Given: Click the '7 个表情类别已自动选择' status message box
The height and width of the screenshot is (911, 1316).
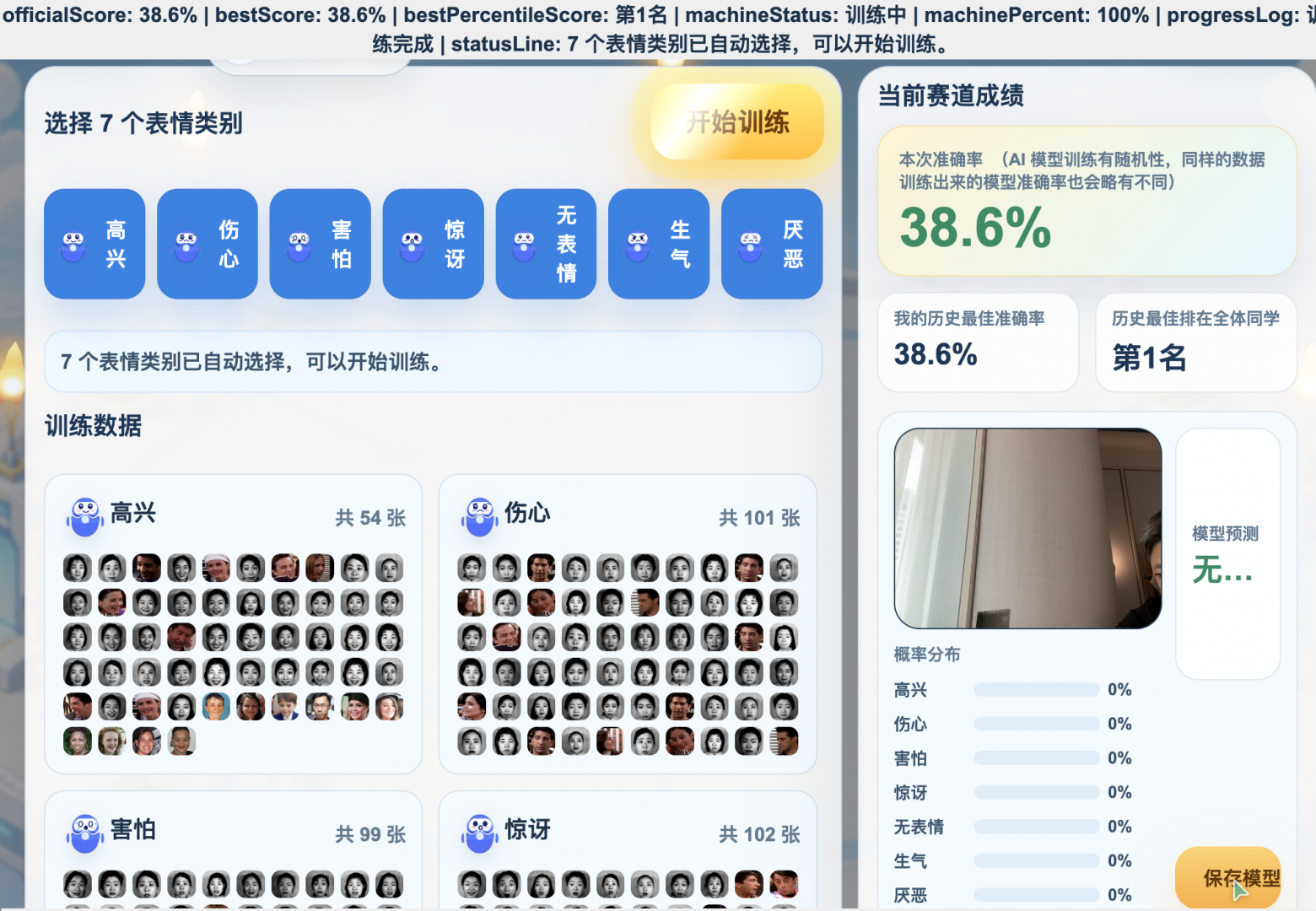Looking at the screenshot, I should (433, 362).
